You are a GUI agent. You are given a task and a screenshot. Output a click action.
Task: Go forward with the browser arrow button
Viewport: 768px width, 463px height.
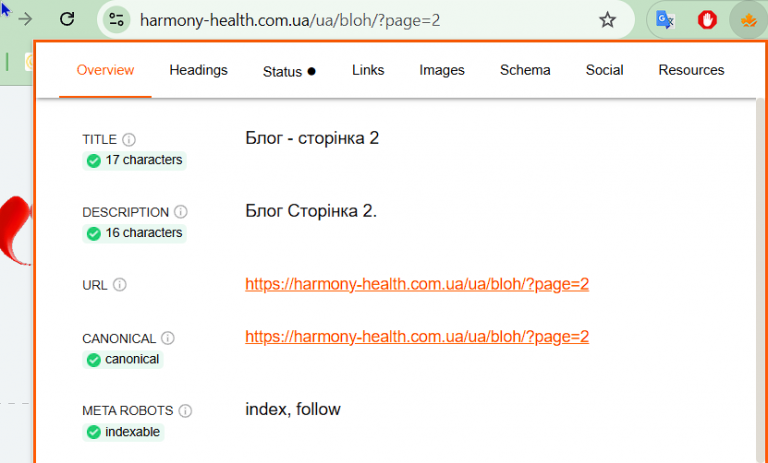25,20
